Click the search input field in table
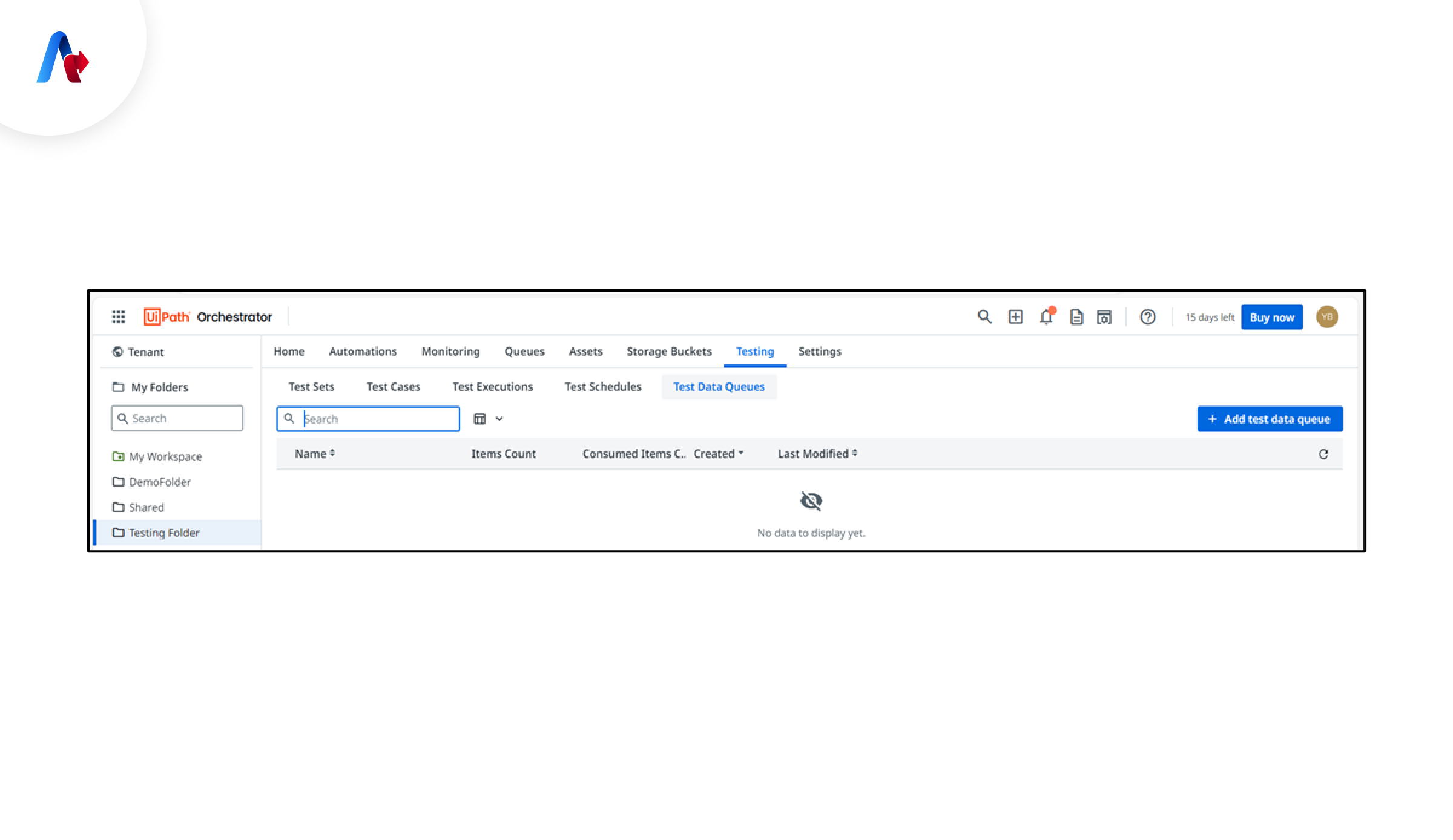Viewport: 1453px width, 840px height. [x=368, y=418]
